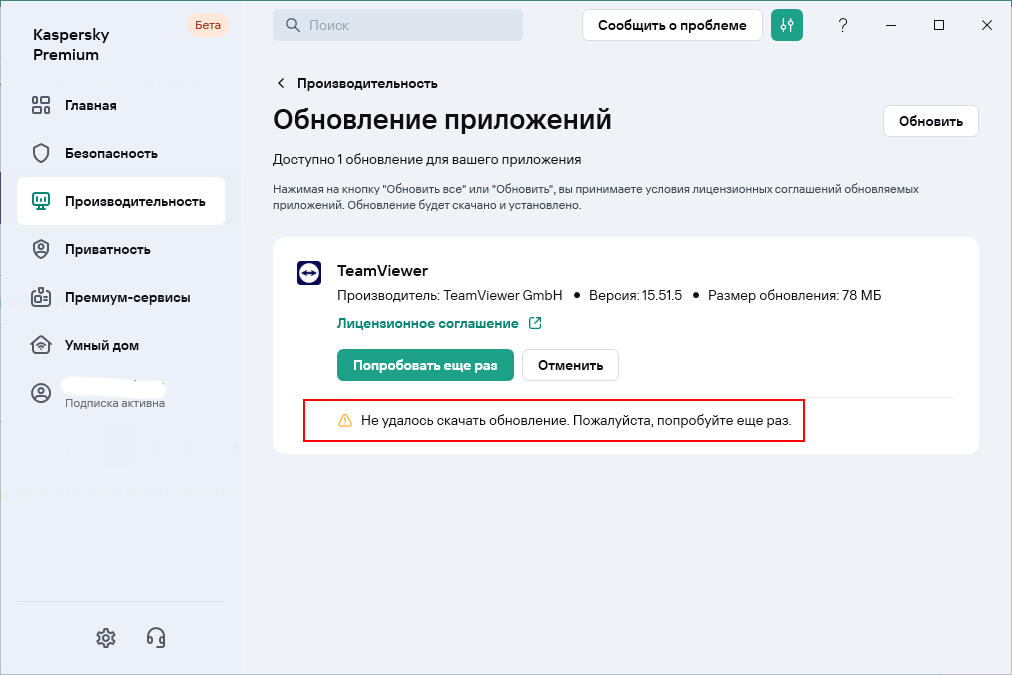Click the settings gear icon in sidebar
This screenshot has height=675, width=1012.
106,637
